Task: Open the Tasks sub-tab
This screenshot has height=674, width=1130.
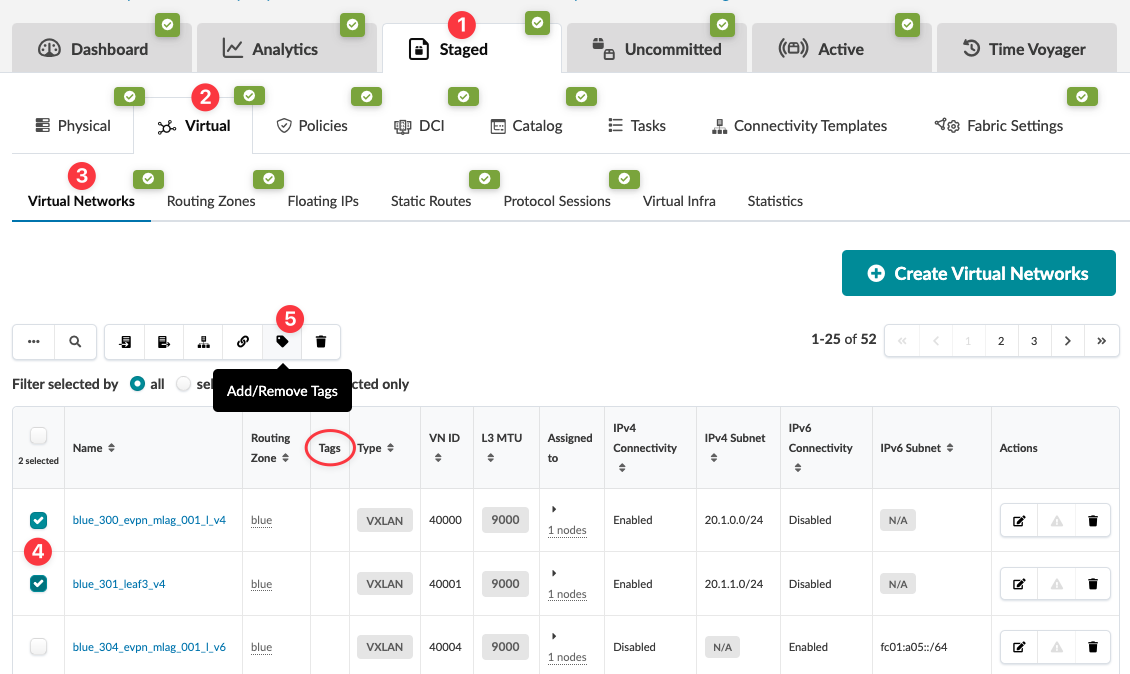Action: coord(637,125)
